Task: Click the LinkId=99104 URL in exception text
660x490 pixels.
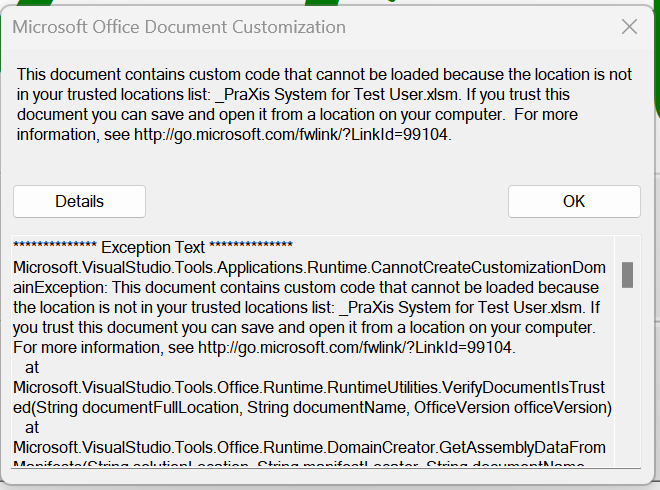Action: 355,348
